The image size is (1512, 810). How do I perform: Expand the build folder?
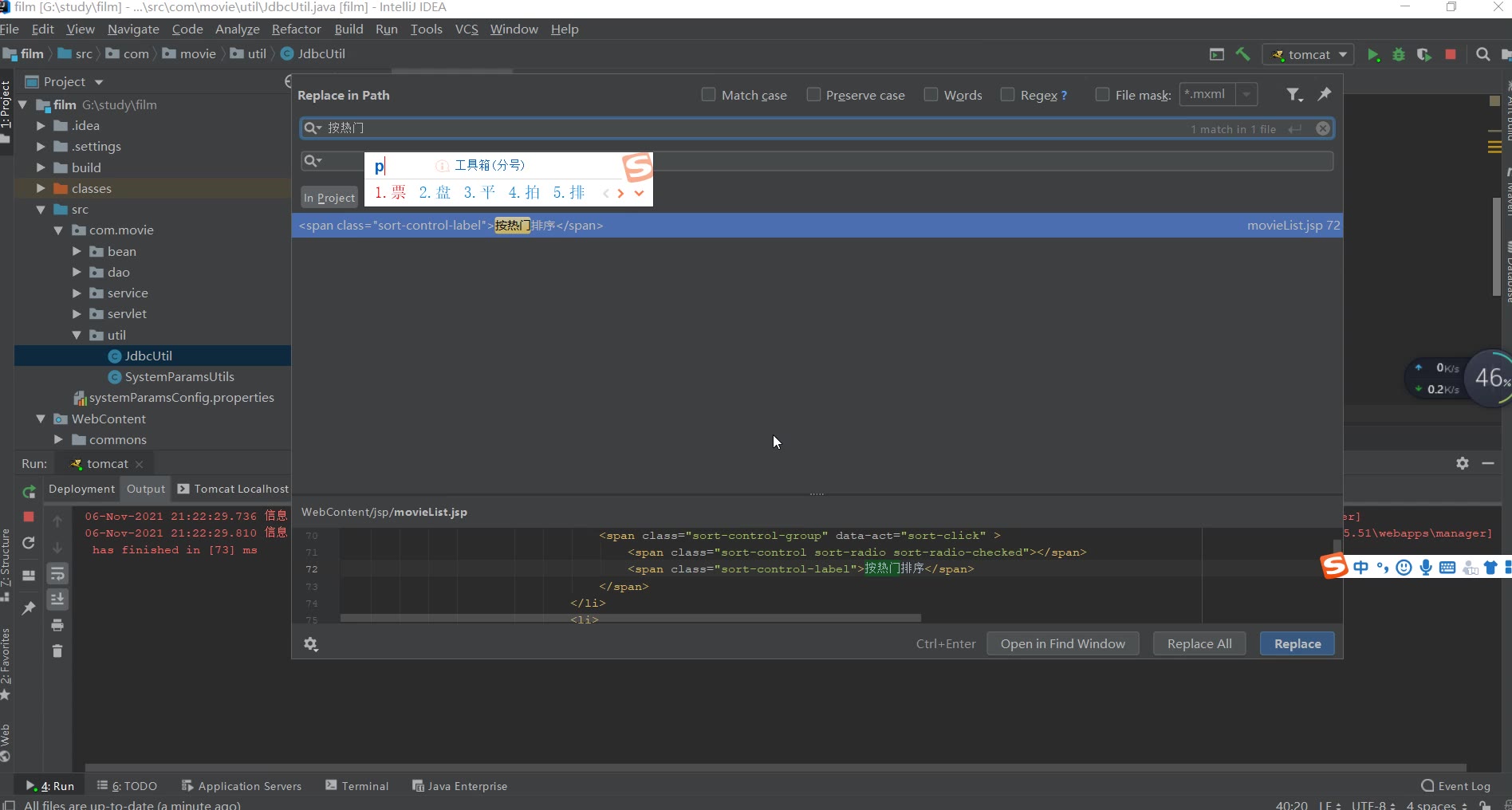41,167
